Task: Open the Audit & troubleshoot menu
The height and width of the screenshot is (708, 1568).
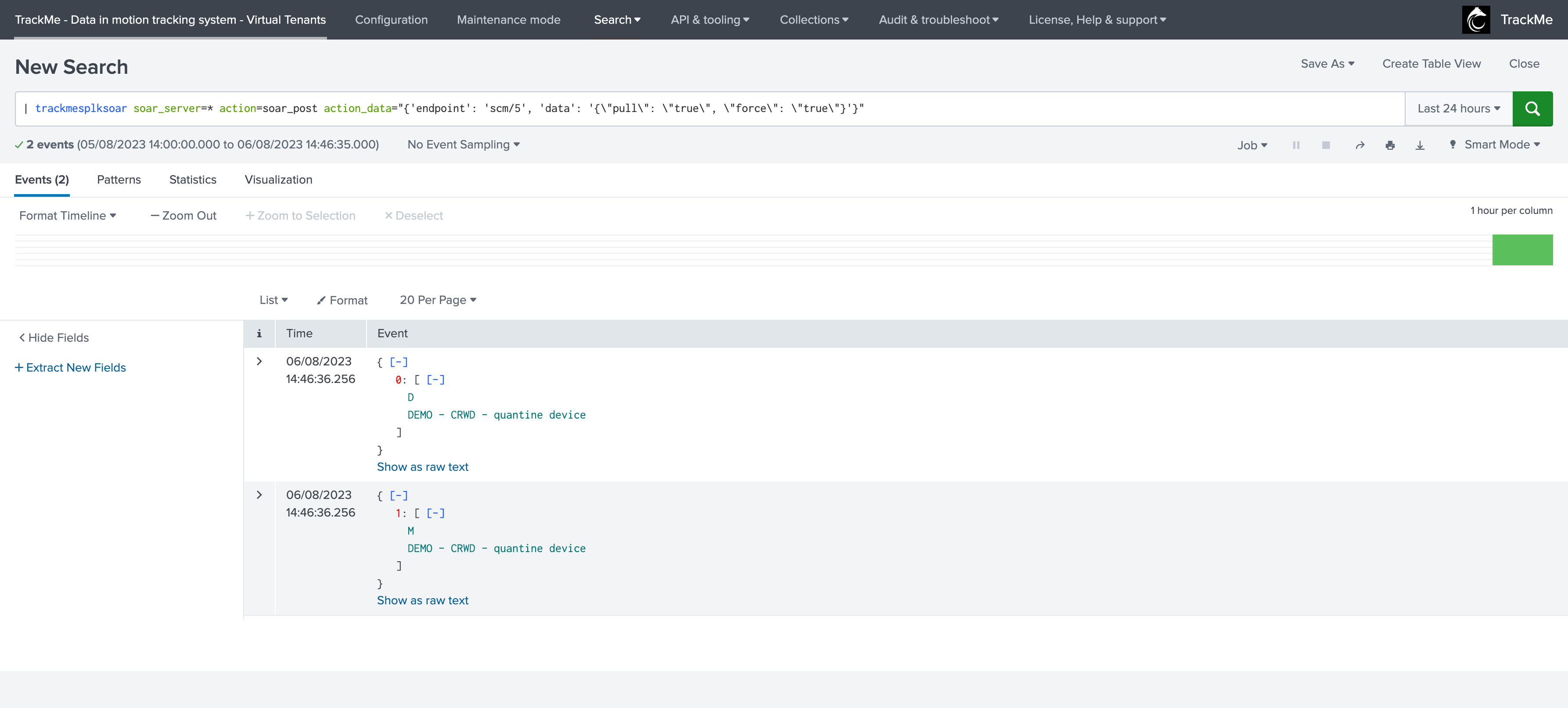Action: pyautogui.click(x=938, y=19)
